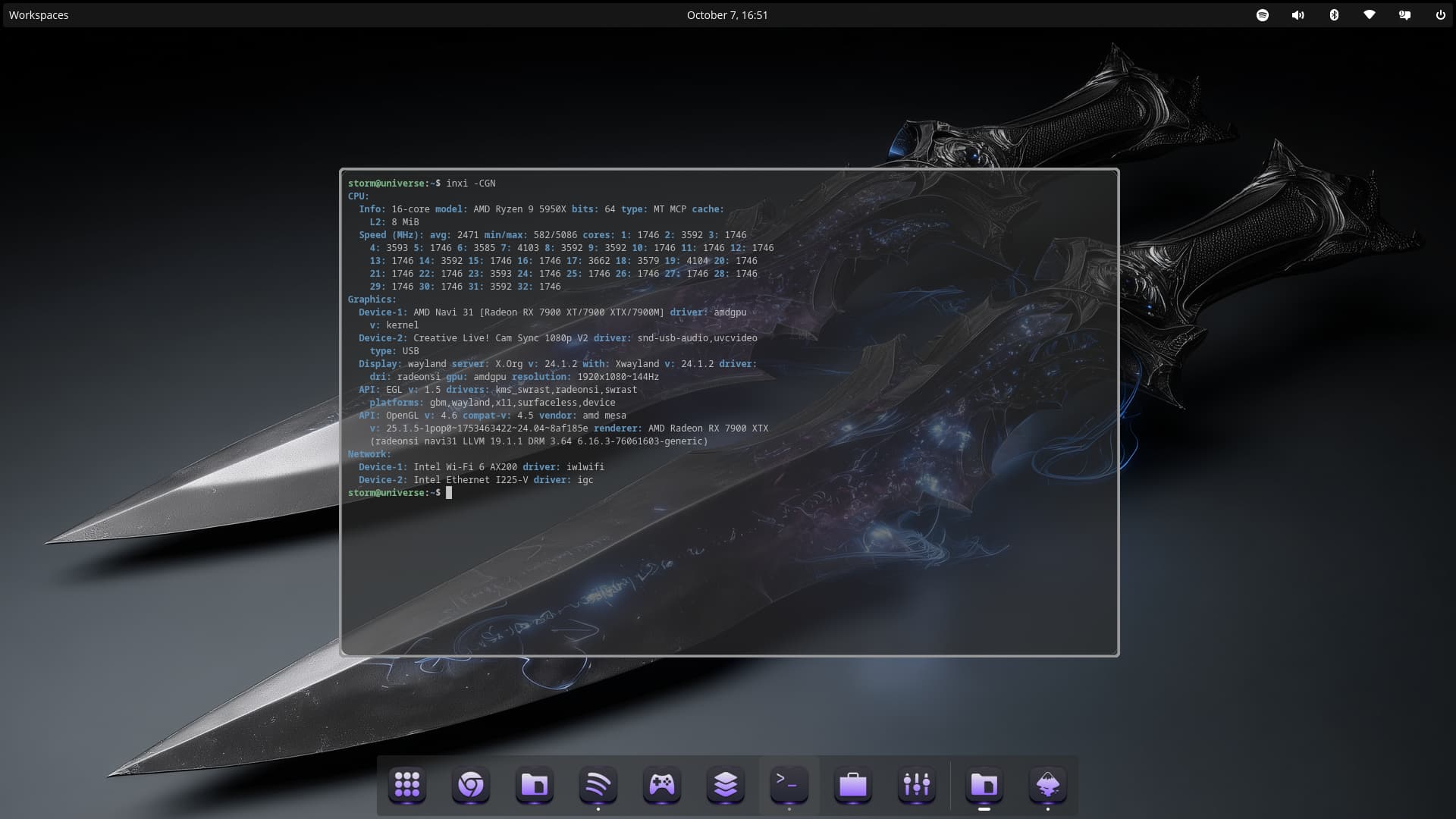Viewport: 1456px width, 819px height.
Task: Open the Inkscape icon in the dock
Action: point(1048,785)
